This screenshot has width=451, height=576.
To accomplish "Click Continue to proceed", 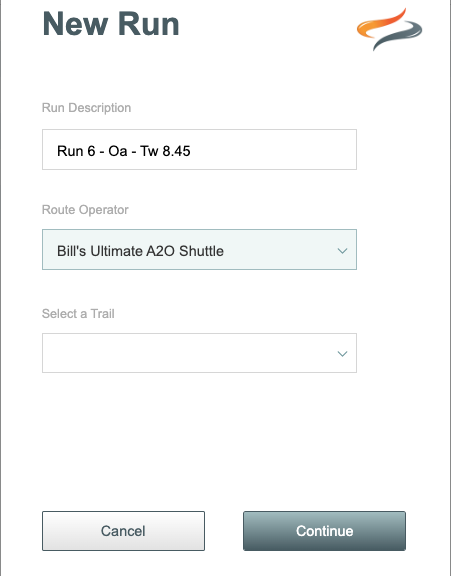I will [x=324, y=531].
